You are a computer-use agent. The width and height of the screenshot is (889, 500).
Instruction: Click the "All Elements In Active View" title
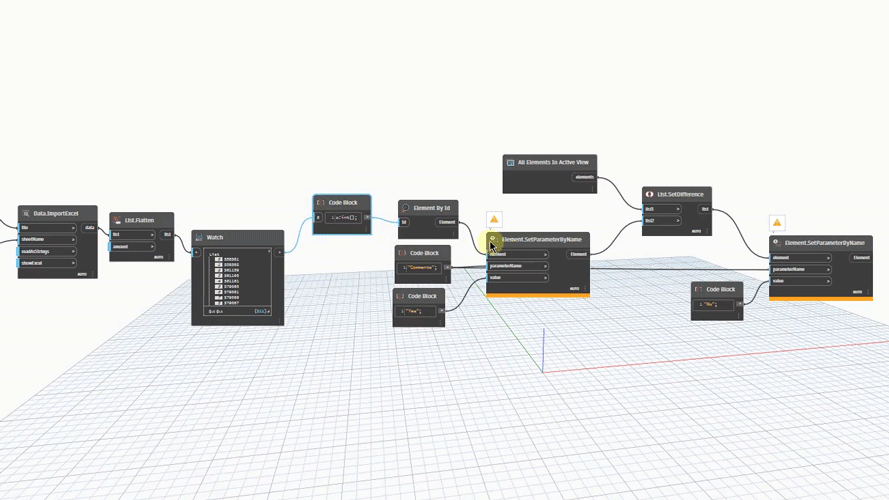click(x=553, y=162)
